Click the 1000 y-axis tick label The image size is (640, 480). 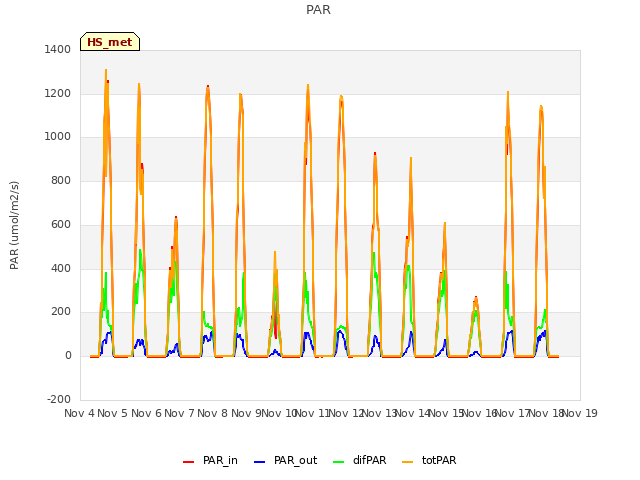tap(58, 137)
